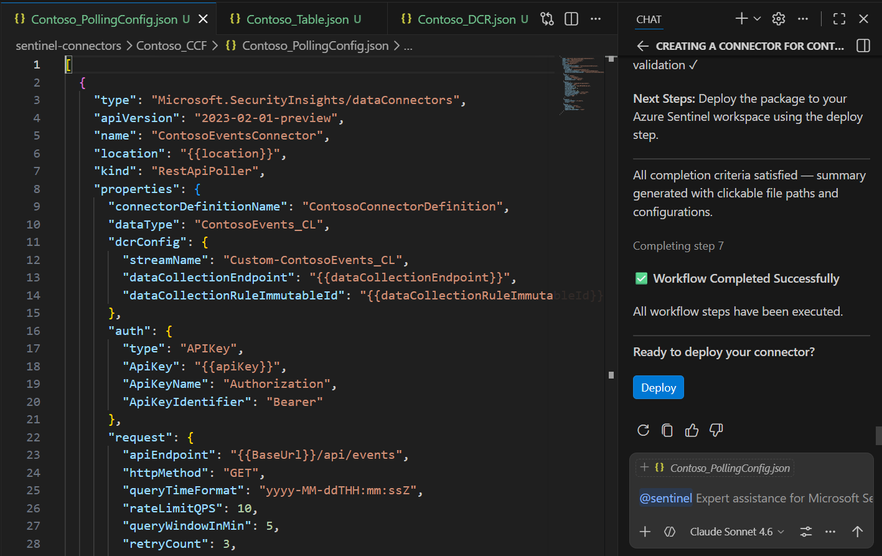Click the split editor icon
The height and width of the screenshot is (556, 882).
click(571, 19)
